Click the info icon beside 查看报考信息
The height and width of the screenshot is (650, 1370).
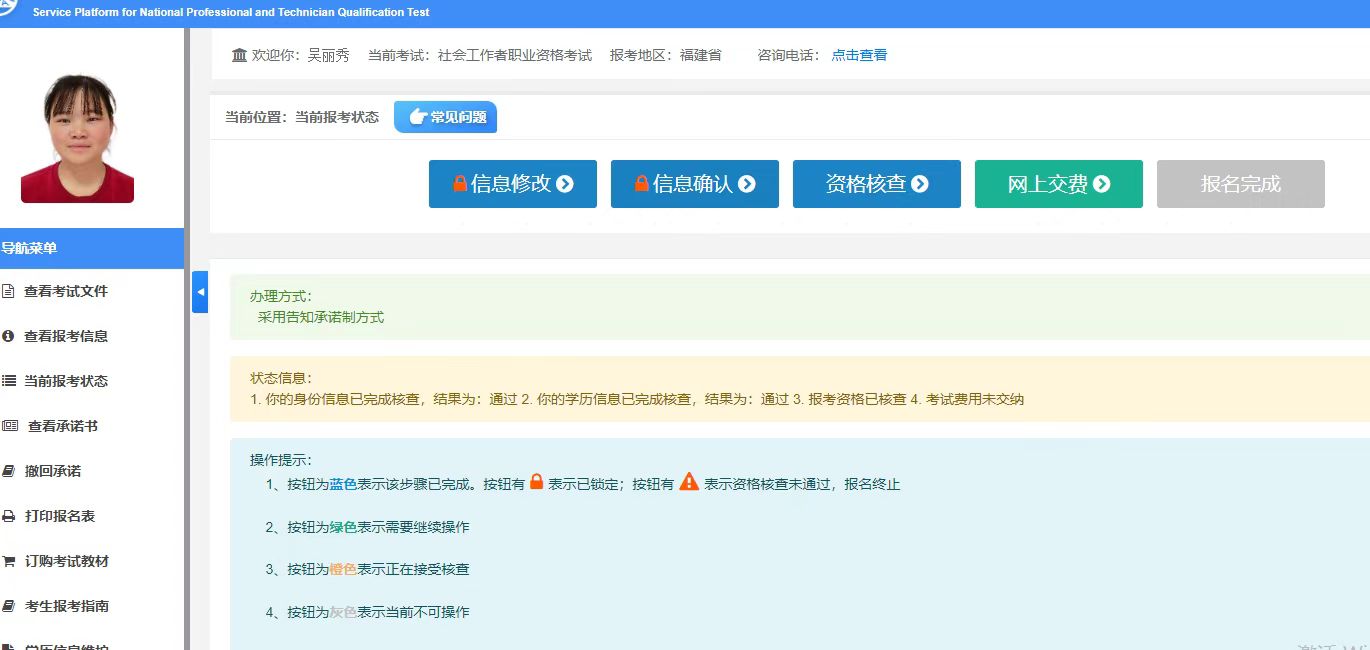coord(9,337)
